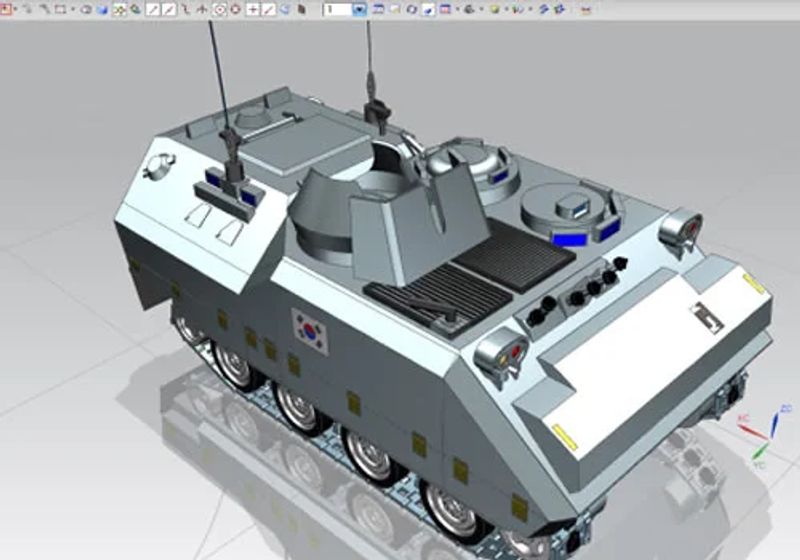Image resolution: width=800 pixels, height=560 pixels.
Task: Click the blue solid cube icon
Action: (x=103, y=10)
